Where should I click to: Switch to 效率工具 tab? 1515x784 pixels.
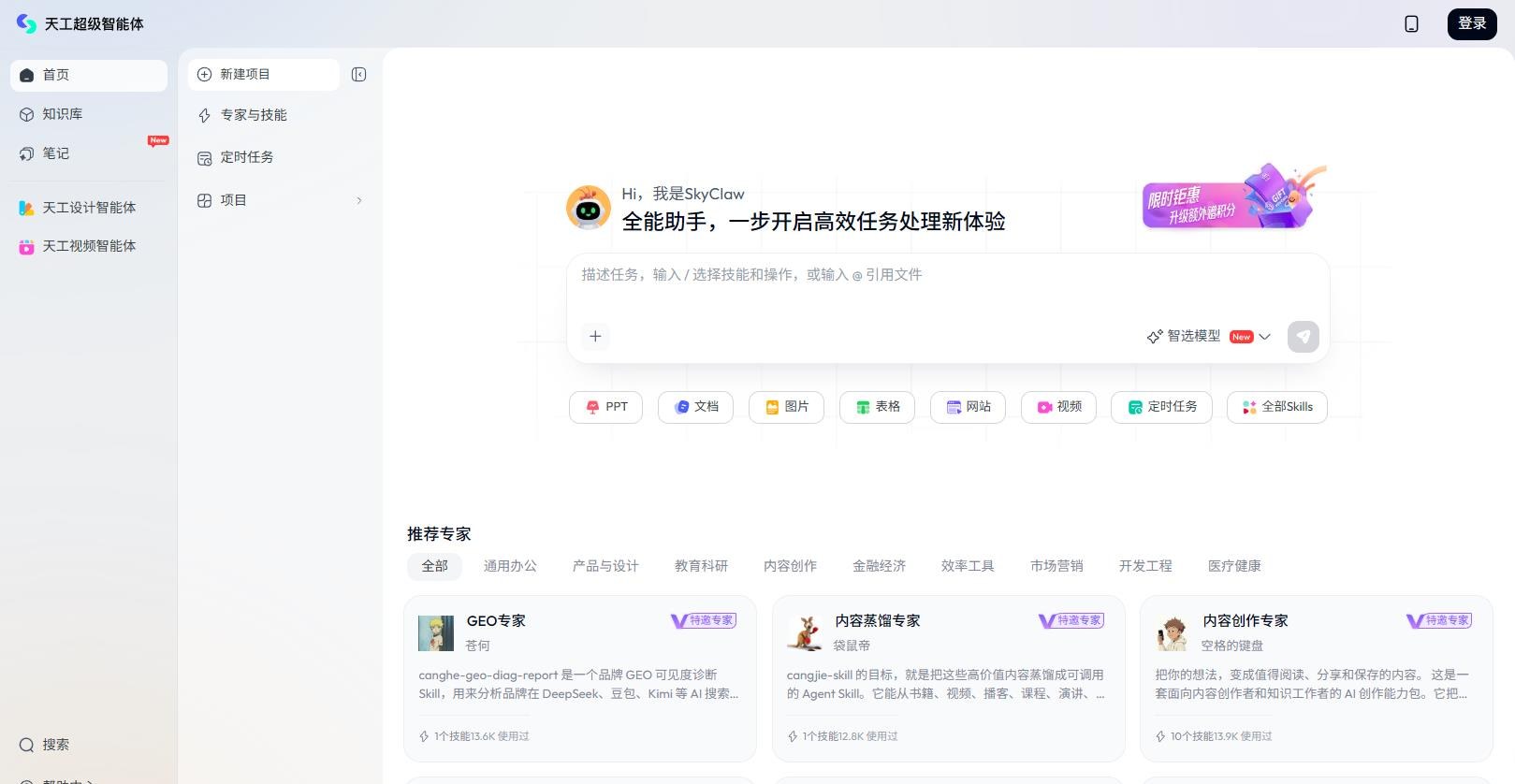(x=968, y=566)
